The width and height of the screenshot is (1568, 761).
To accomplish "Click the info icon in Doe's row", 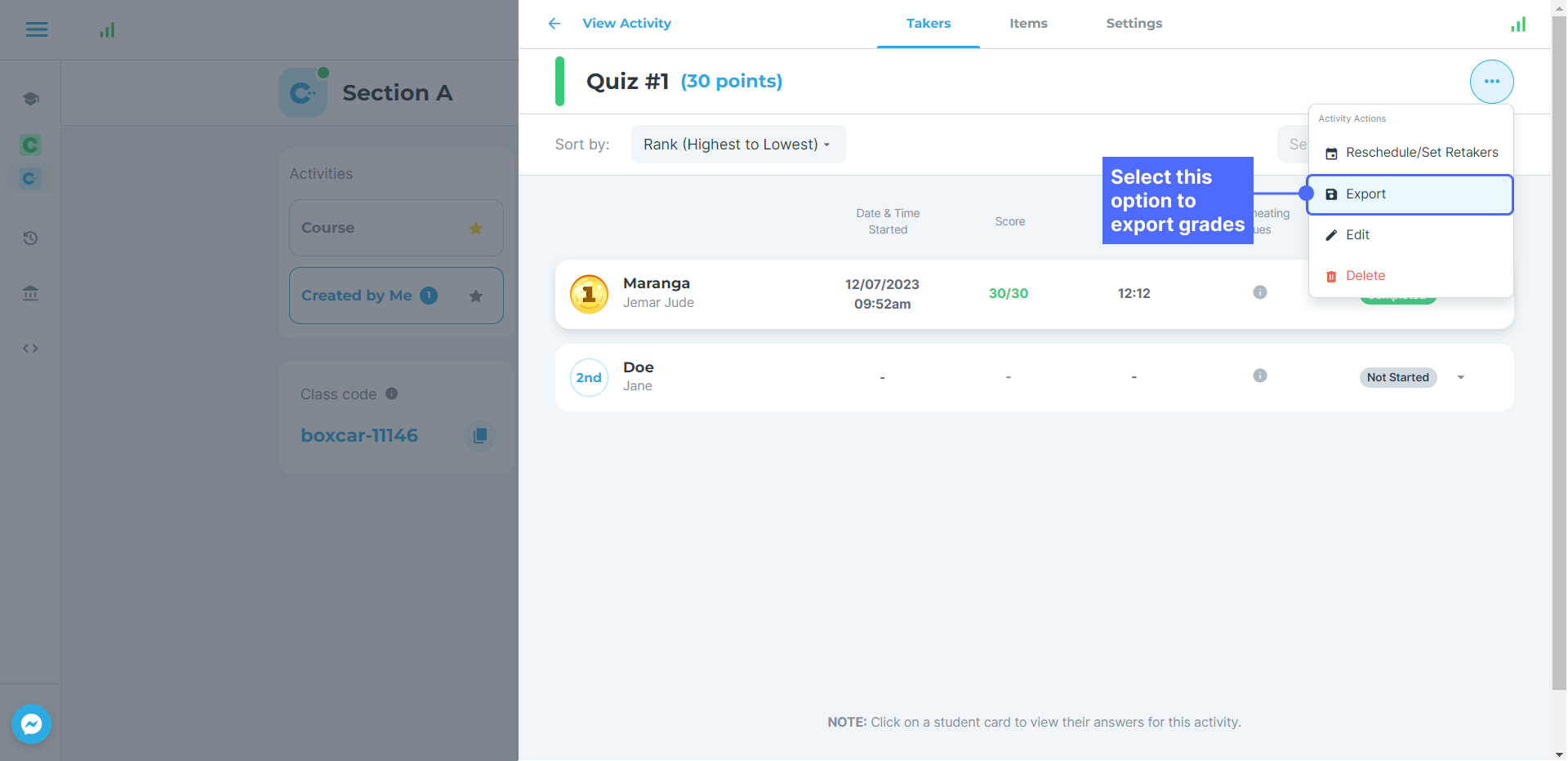I will pos(1260,376).
